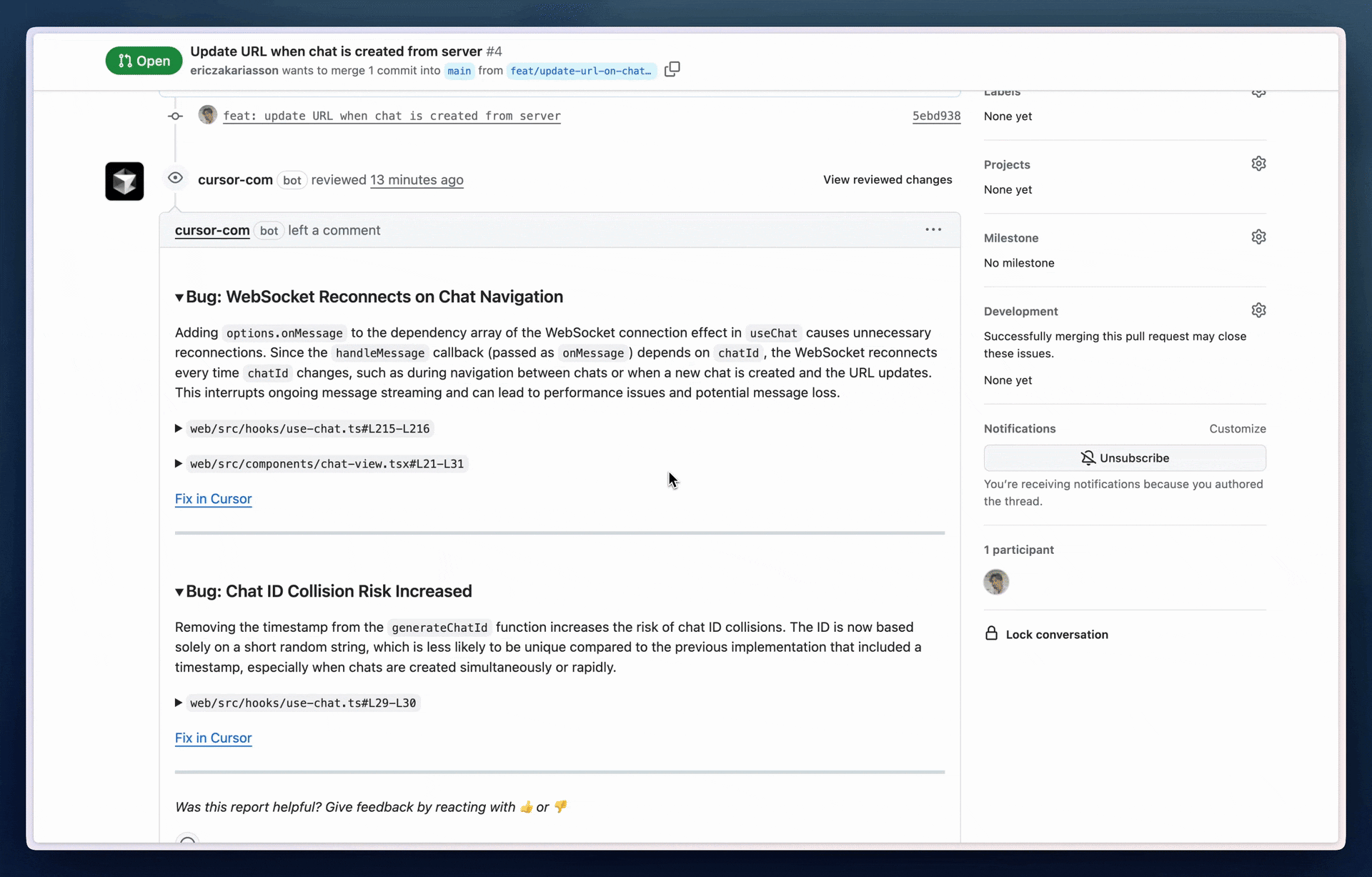Copy the branch name with the copy icon
Image resolution: width=1372 pixels, height=877 pixels.
[x=672, y=69]
